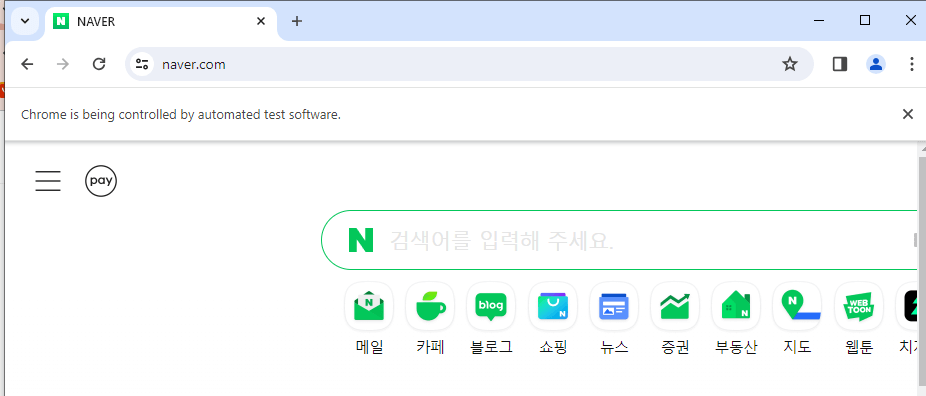Open the Map (지도) shortcut icon

point(797,306)
